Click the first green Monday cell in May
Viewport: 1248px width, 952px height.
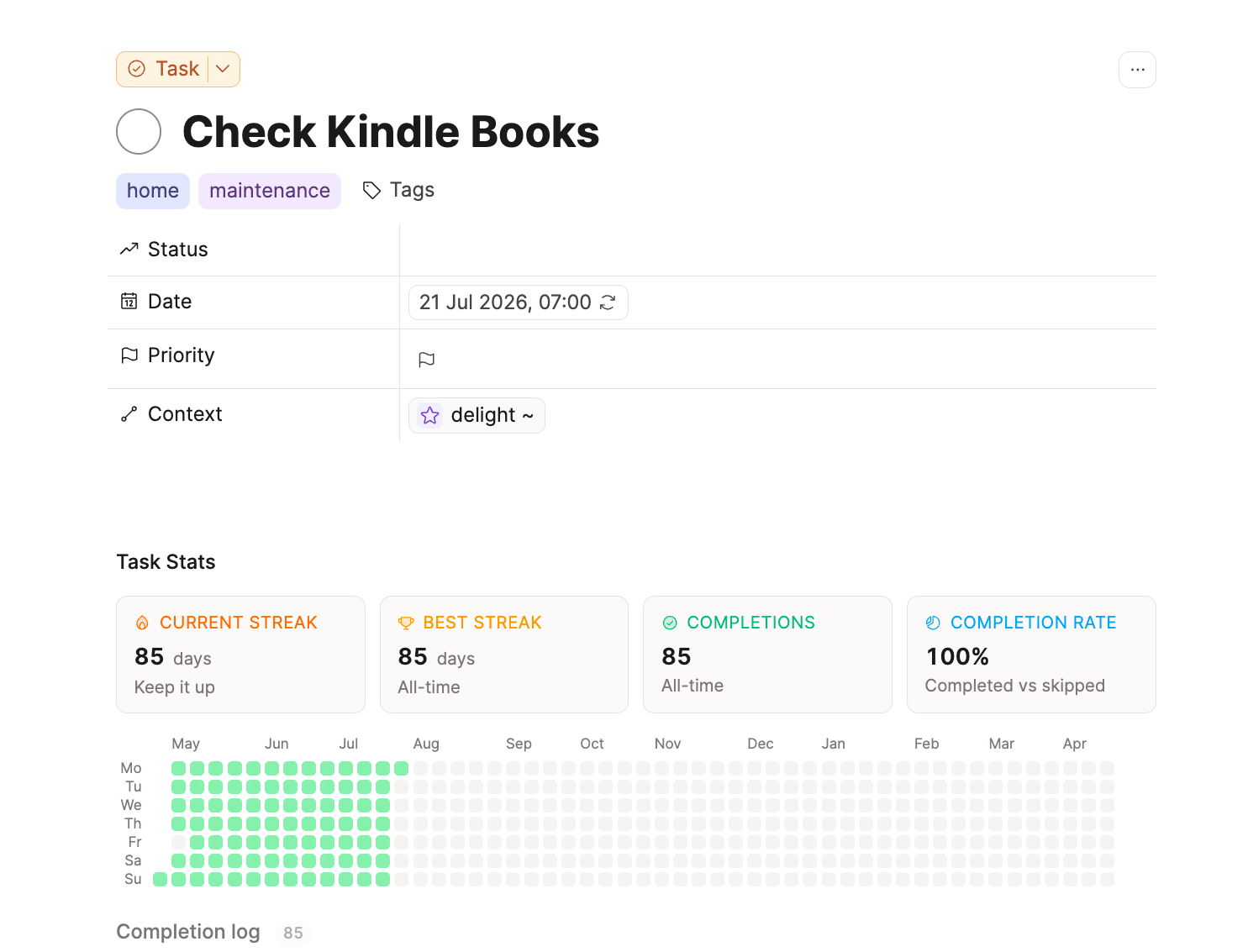pyautogui.click(x=178, y=768)
